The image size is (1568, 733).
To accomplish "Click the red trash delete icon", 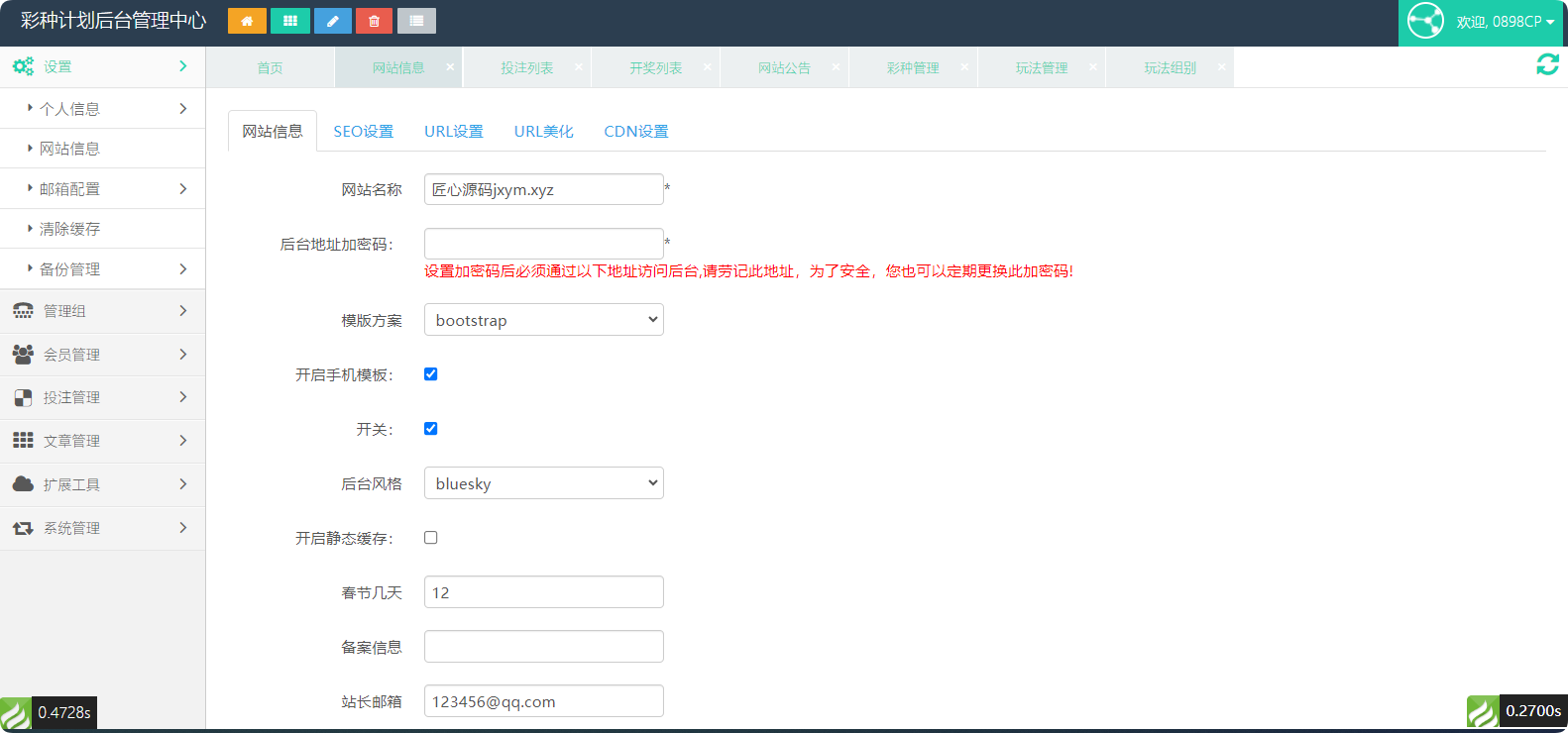I will tap(374, 21).
